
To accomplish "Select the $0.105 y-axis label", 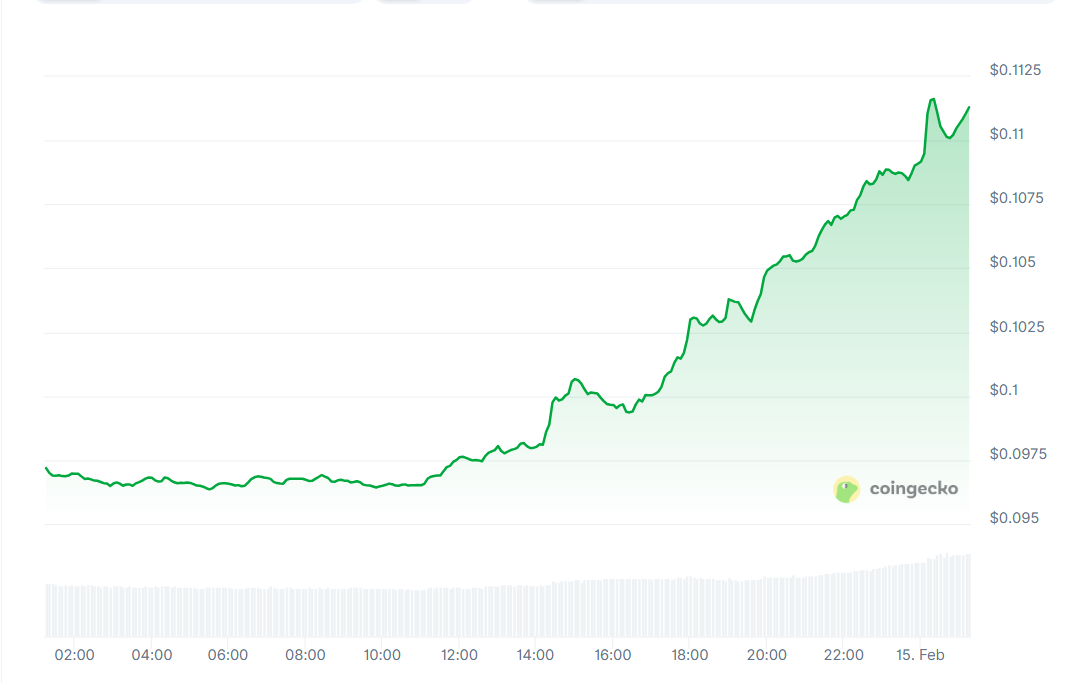I will [1011, 262].
